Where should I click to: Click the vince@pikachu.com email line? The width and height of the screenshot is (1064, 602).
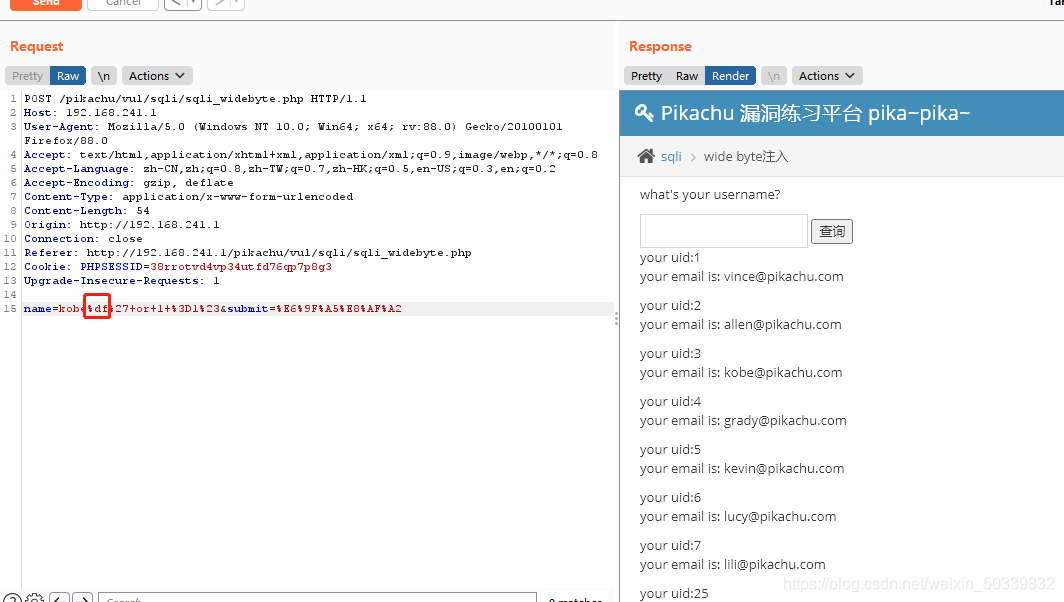(x=742, y=277)
